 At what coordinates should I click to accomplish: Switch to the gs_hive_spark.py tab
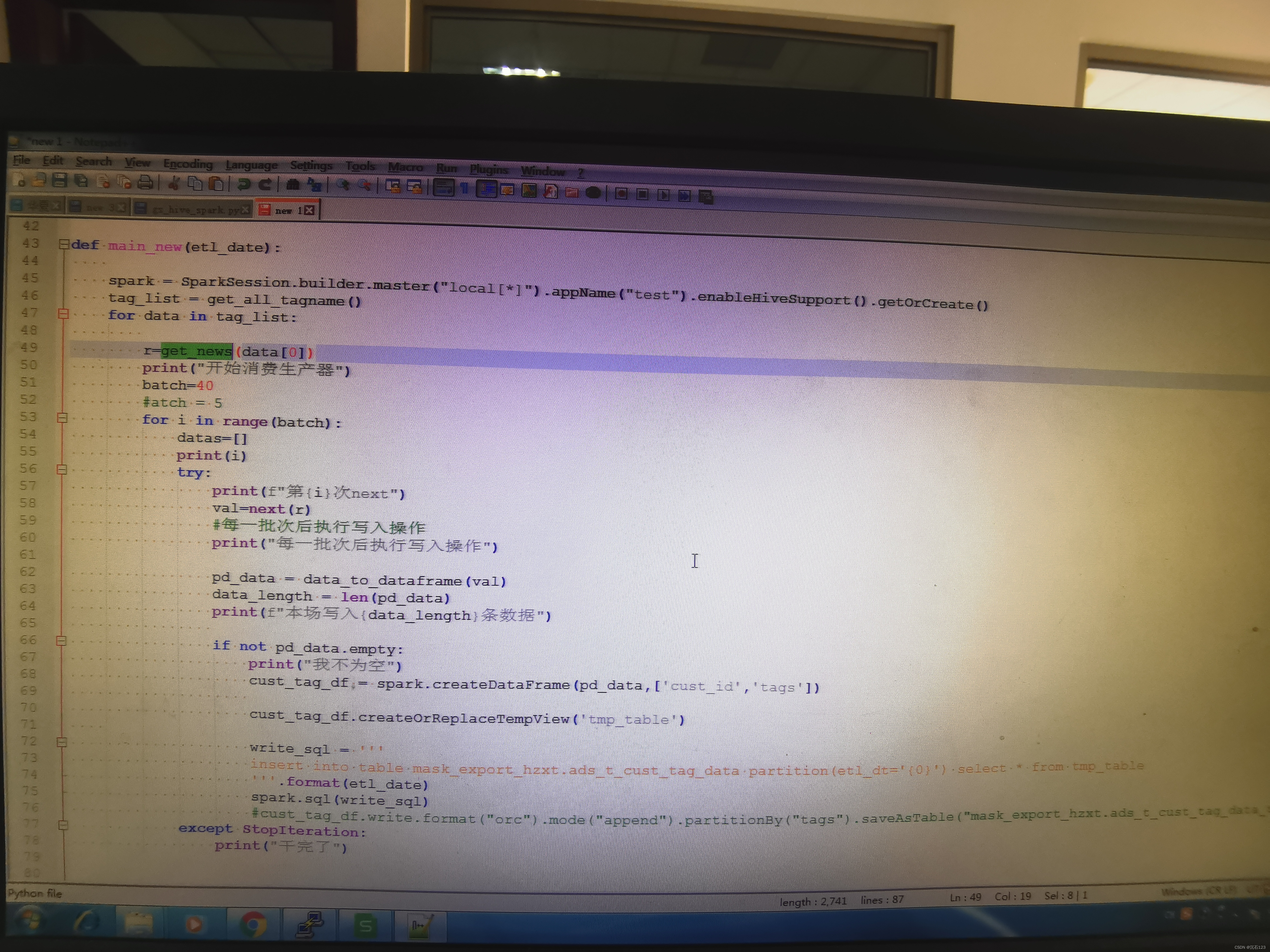tap(193, 209)
